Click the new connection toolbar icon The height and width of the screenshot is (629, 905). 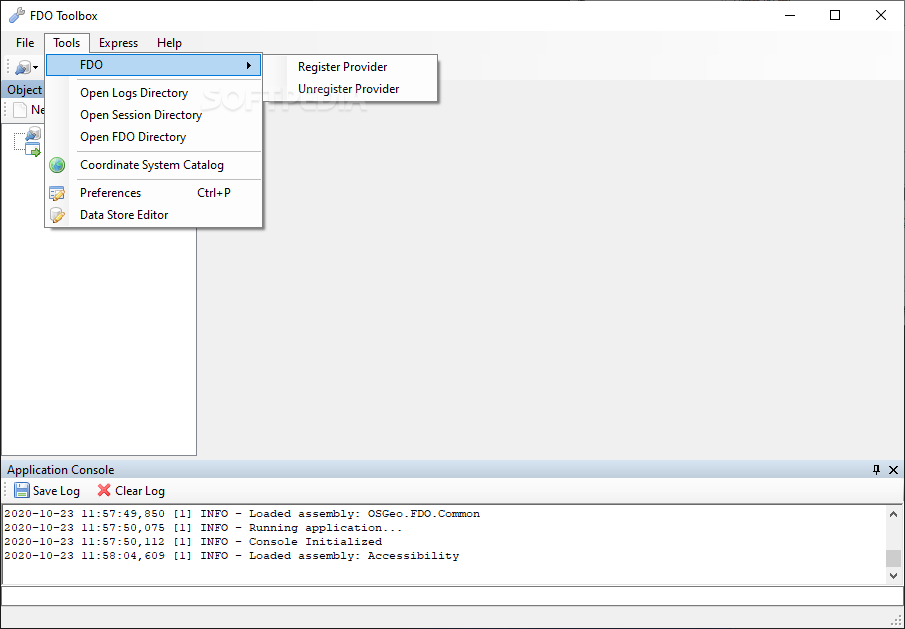click(x=23, y=68)
